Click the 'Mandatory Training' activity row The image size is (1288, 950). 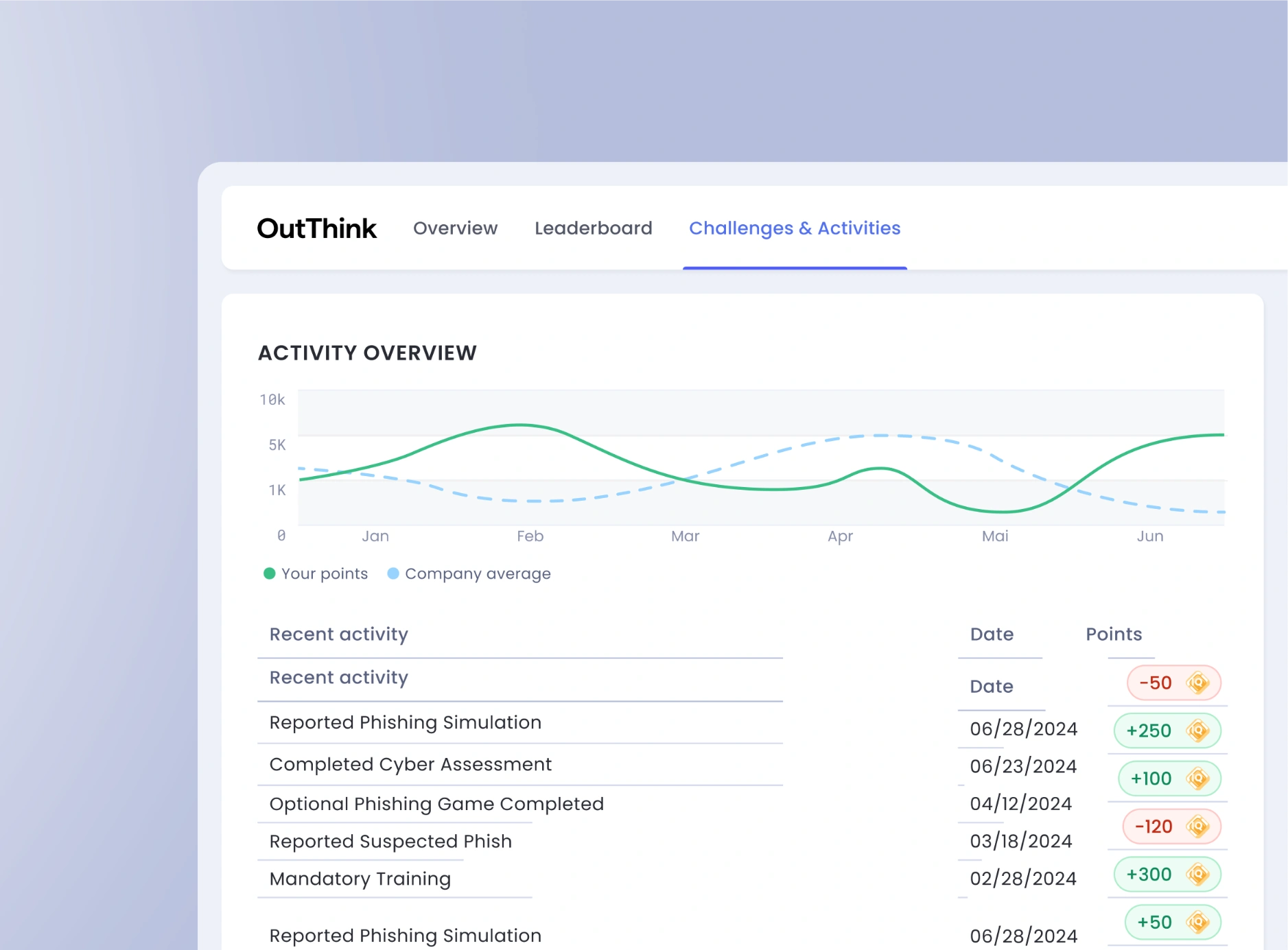360,879
